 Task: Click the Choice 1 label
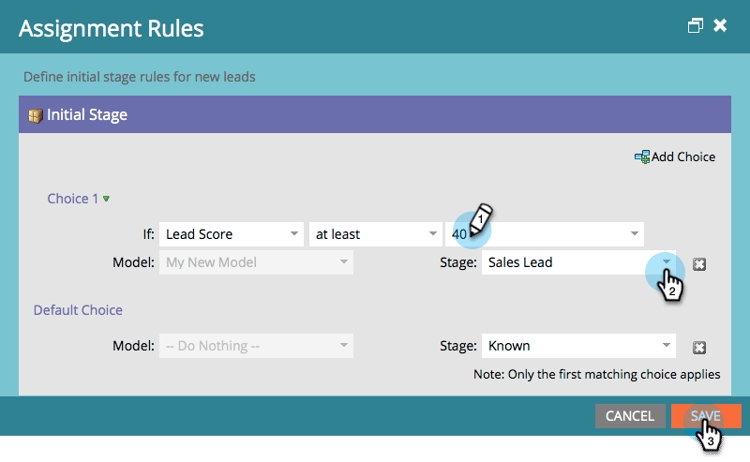(x=72, y=198)
